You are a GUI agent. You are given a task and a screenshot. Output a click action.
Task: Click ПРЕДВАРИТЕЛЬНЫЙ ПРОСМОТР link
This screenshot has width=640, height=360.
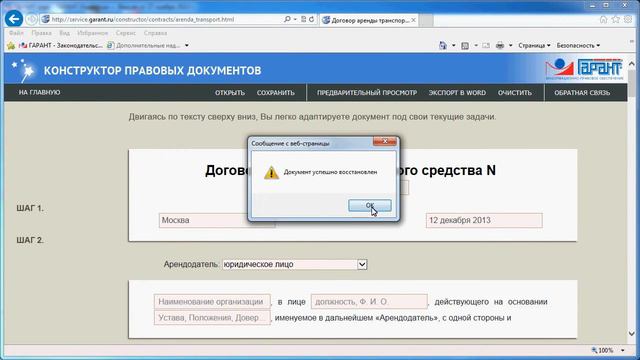click(367, 93)
